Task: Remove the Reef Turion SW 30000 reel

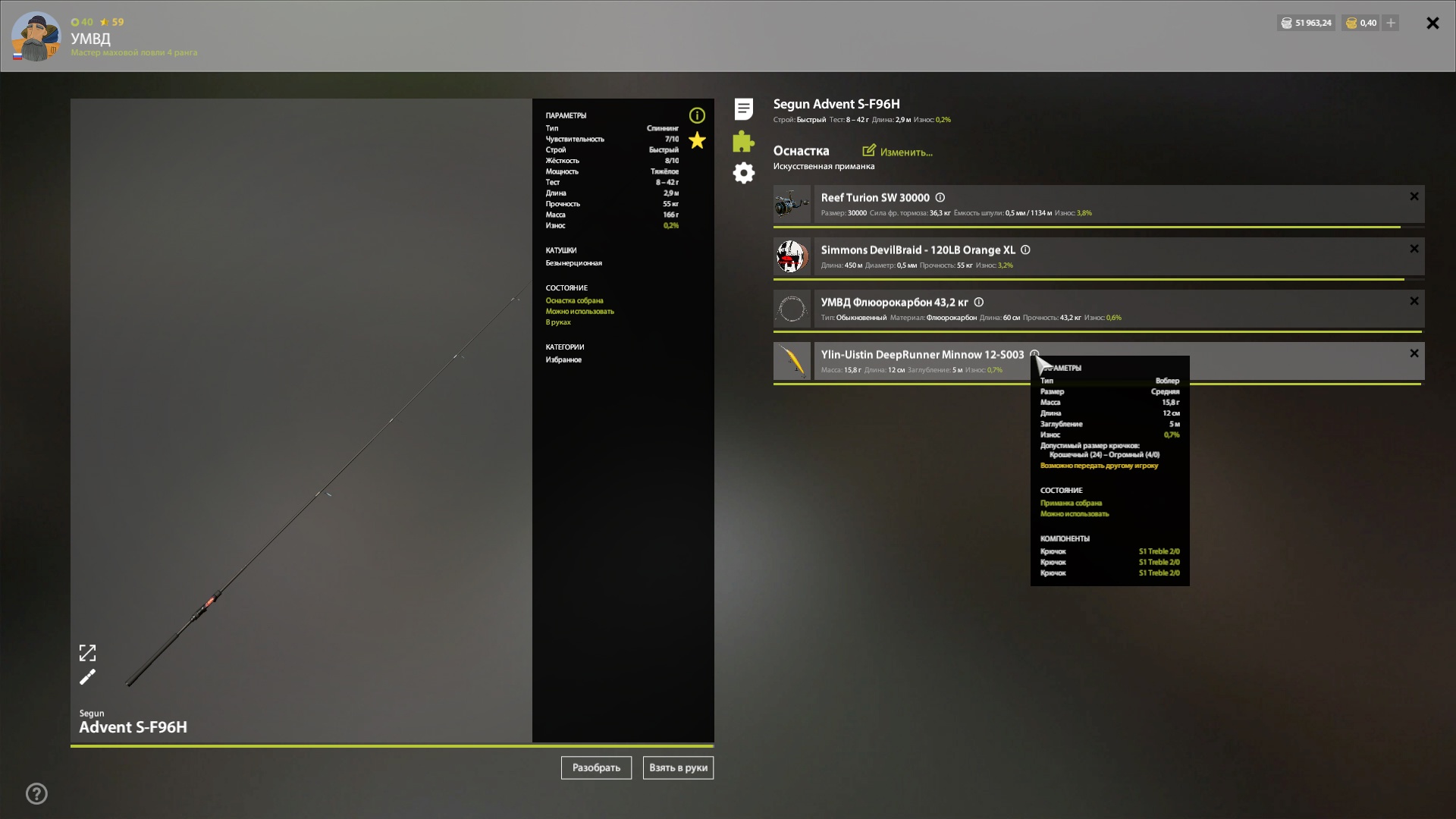Action: 1414,196
